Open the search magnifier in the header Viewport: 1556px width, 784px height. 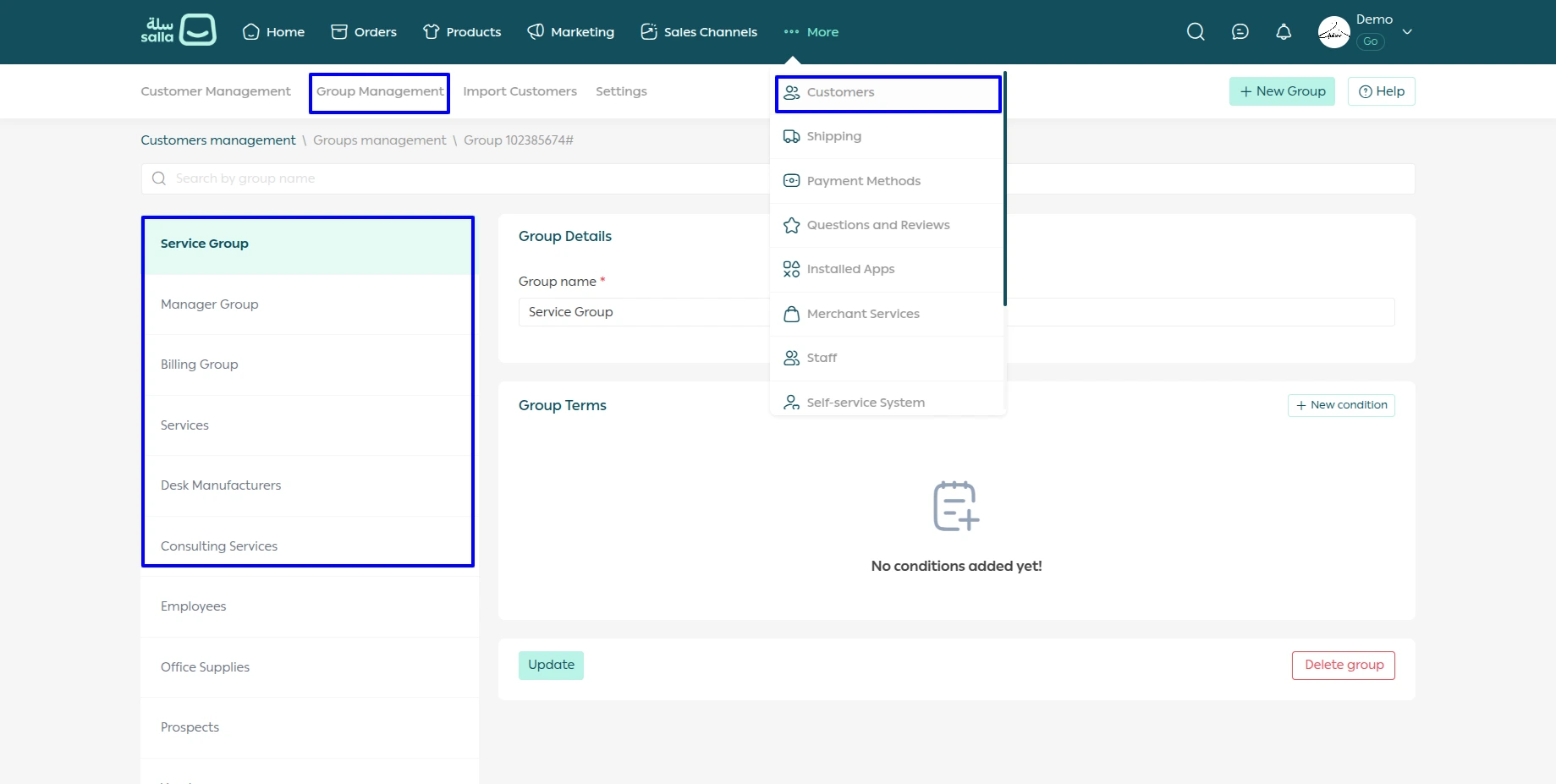click(1195, 32)
